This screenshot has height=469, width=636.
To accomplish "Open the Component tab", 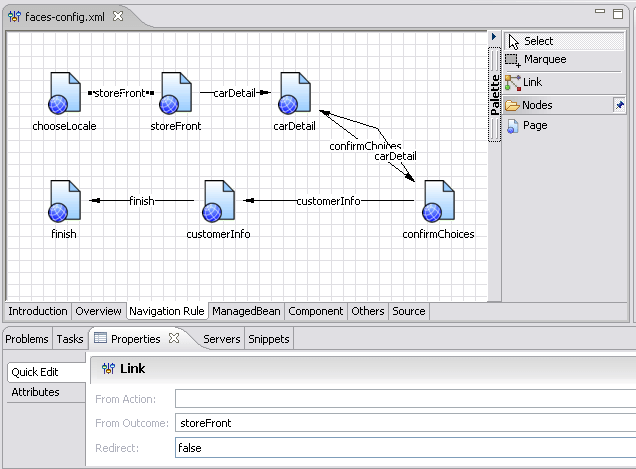I will (316, 311).
